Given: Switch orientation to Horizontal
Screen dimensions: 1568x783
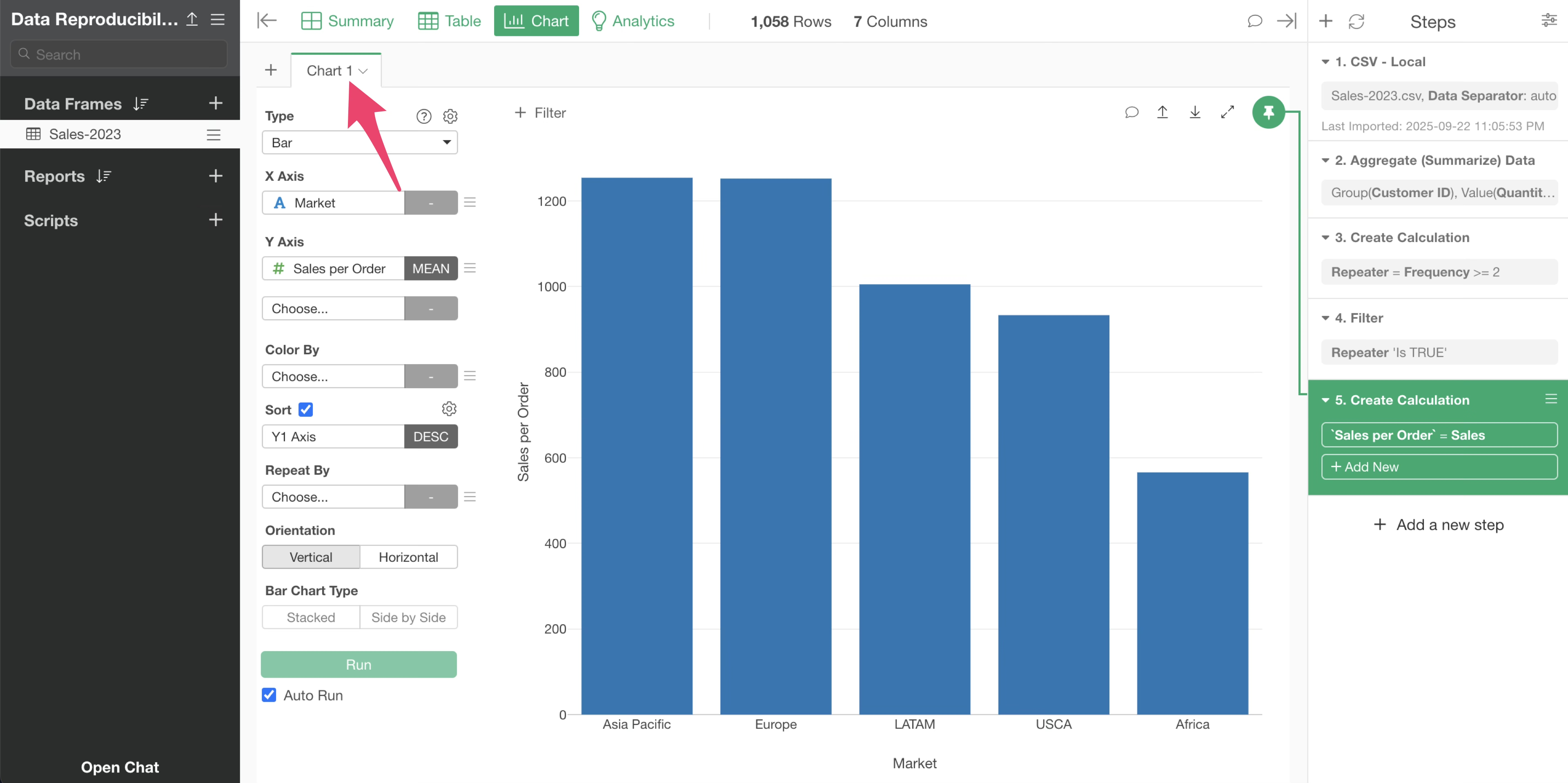Looking at the screenshot, I should coord(408,557).
